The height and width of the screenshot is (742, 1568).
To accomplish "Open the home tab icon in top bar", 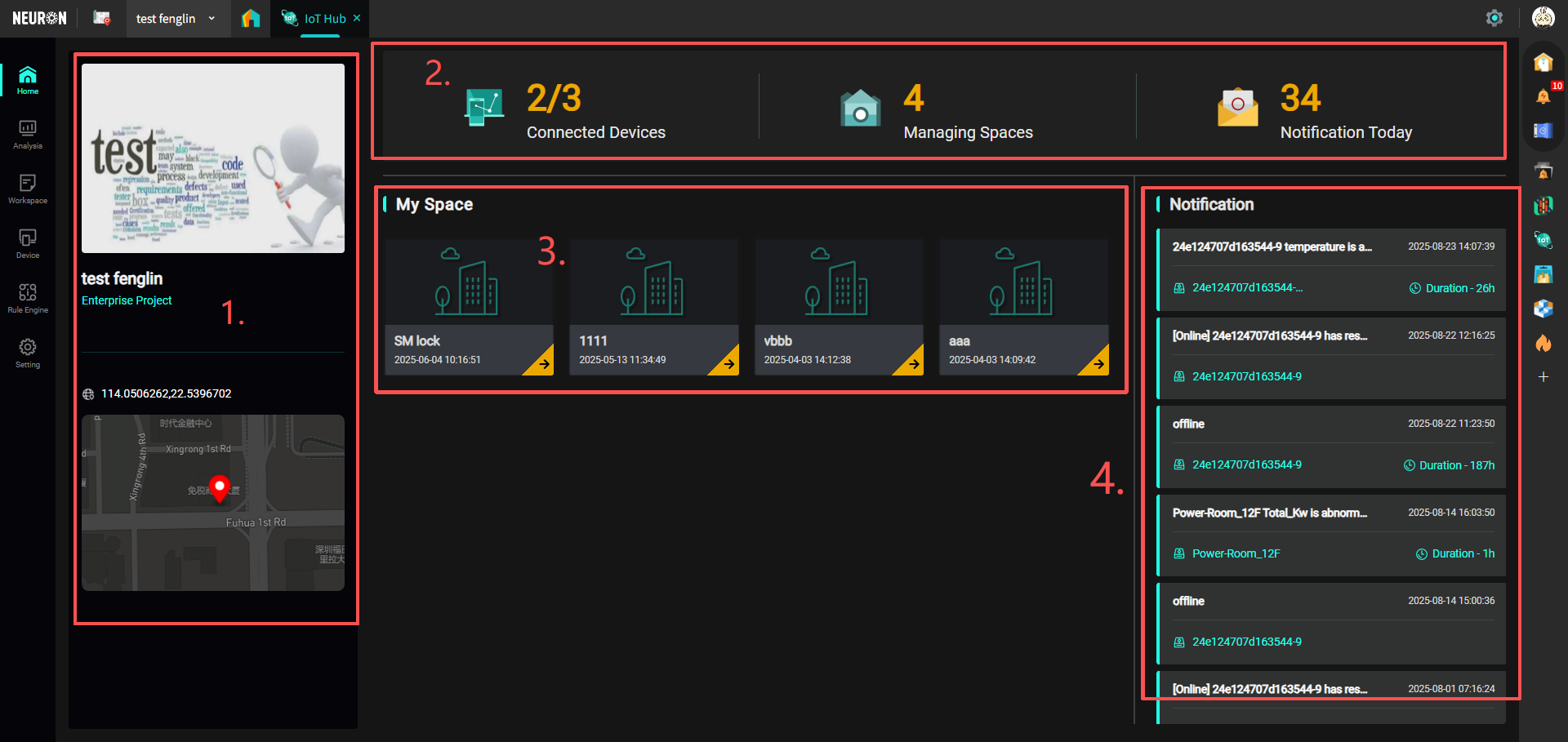I will [x=251, y=18].
